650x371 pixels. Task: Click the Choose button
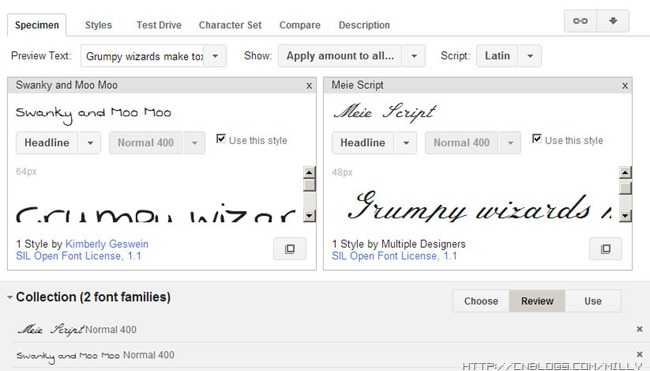(481, 301)
